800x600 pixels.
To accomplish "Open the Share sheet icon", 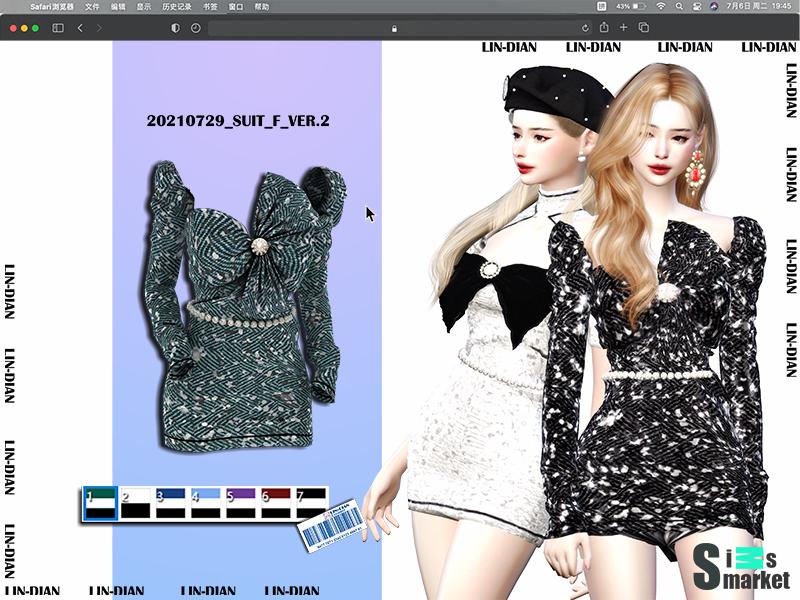I will point(603,28).
